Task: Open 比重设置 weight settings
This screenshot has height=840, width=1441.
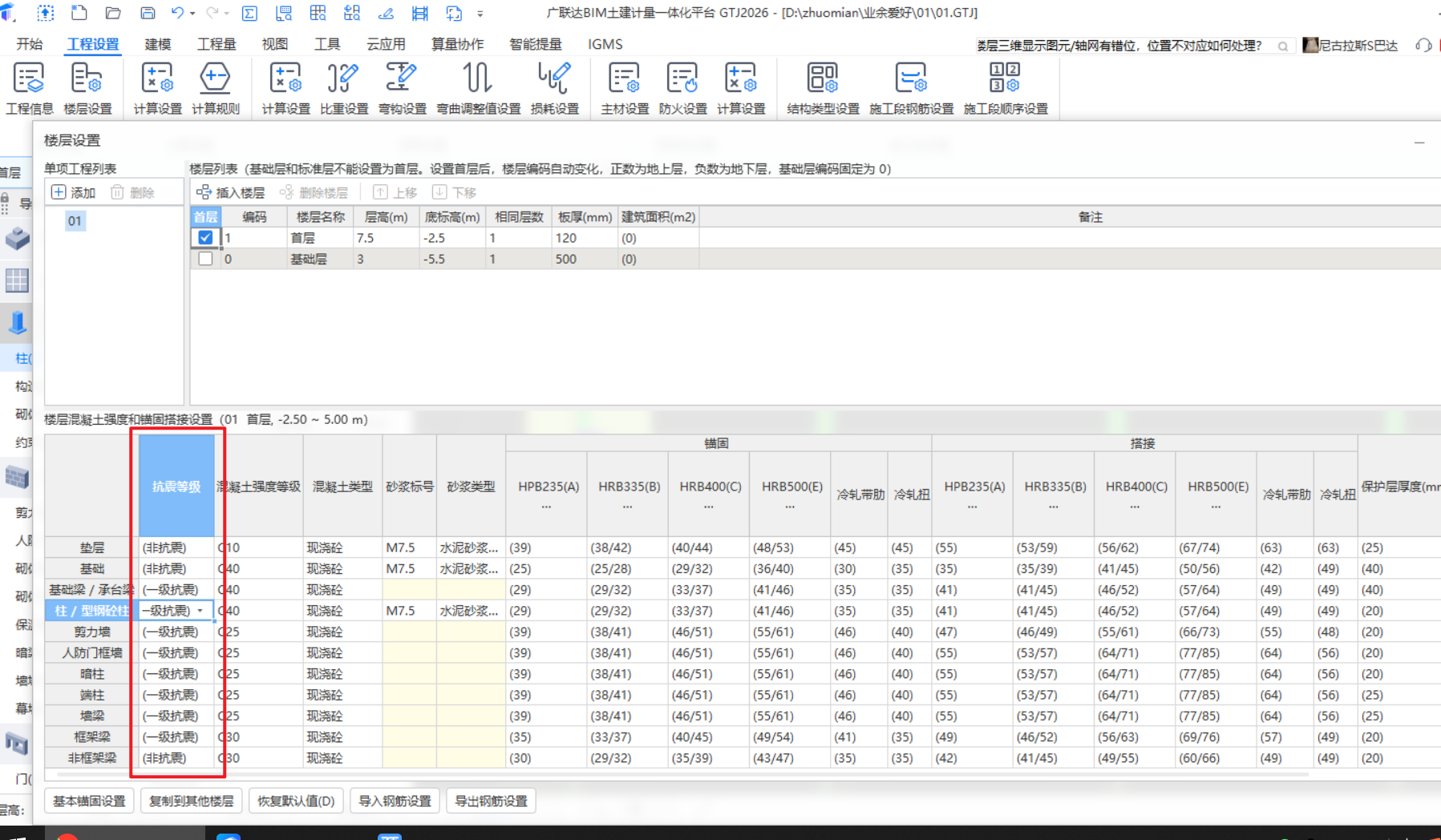Action: (x=344, y=88)
